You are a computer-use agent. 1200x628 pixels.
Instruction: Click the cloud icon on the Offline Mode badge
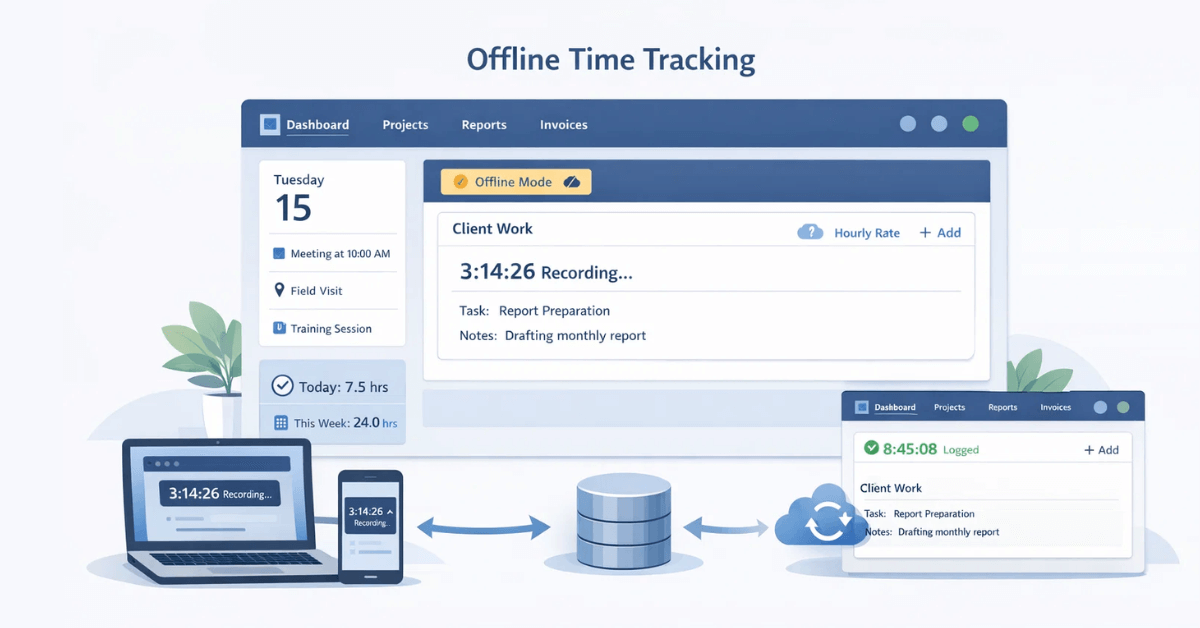click(573, 181)
